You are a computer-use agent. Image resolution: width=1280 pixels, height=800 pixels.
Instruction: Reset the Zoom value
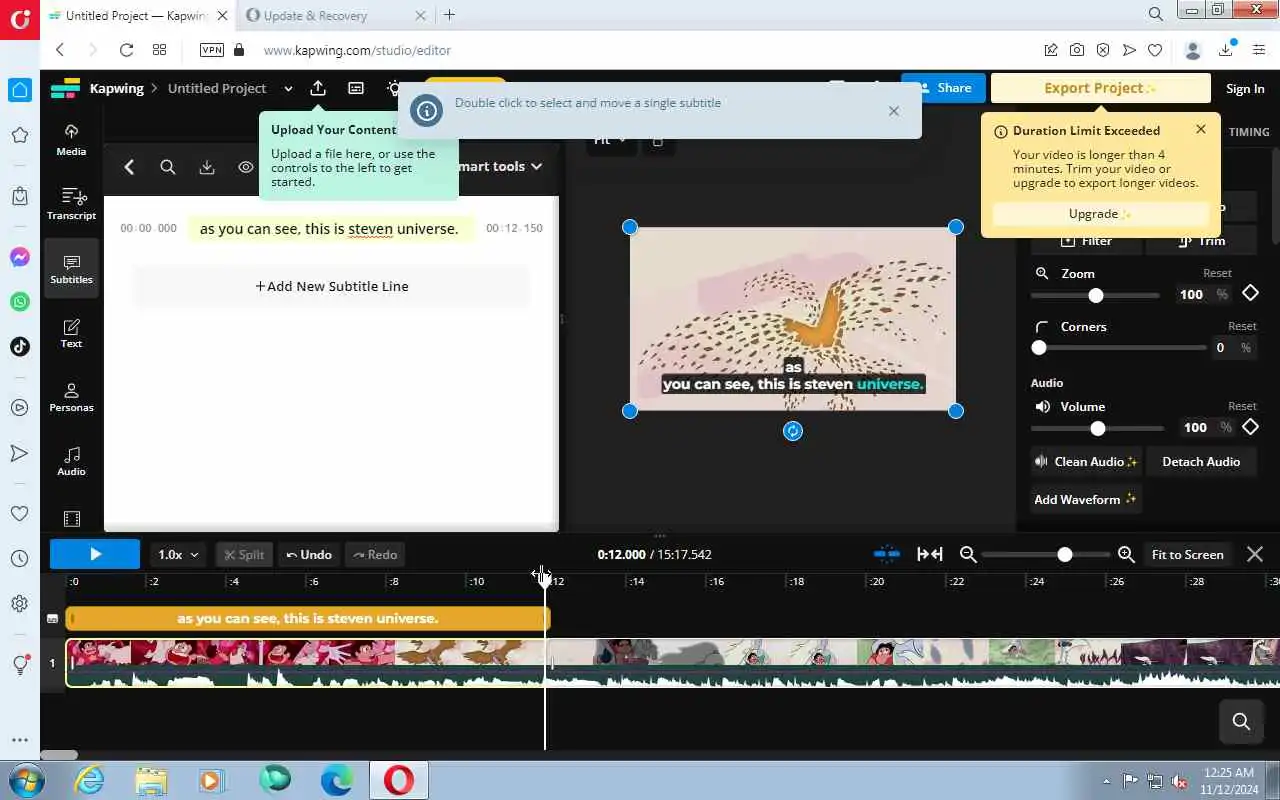(1217, 273)
